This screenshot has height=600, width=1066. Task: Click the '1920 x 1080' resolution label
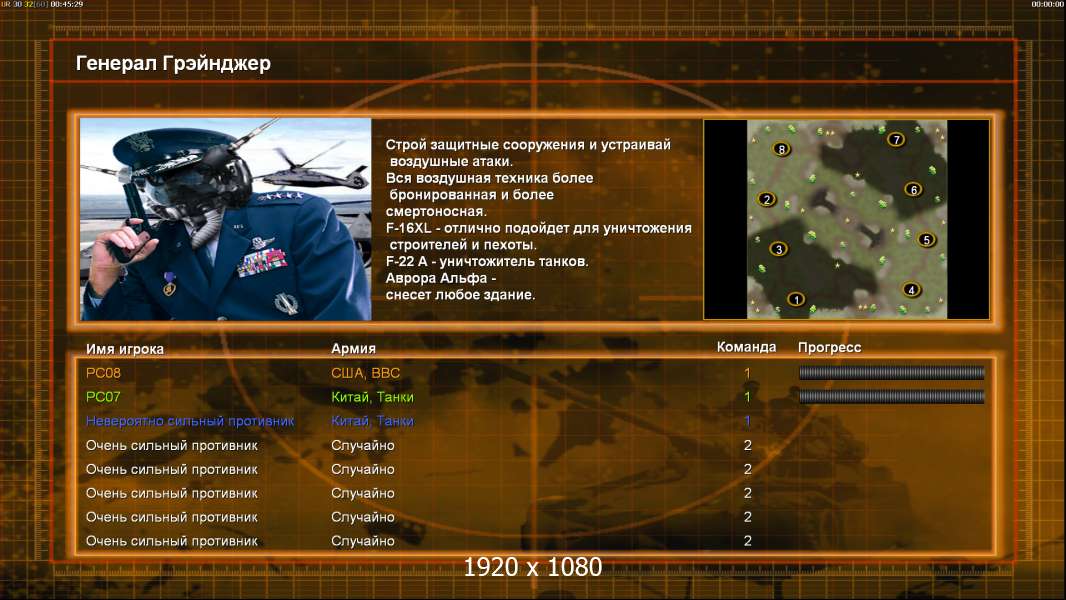point(532,567)
